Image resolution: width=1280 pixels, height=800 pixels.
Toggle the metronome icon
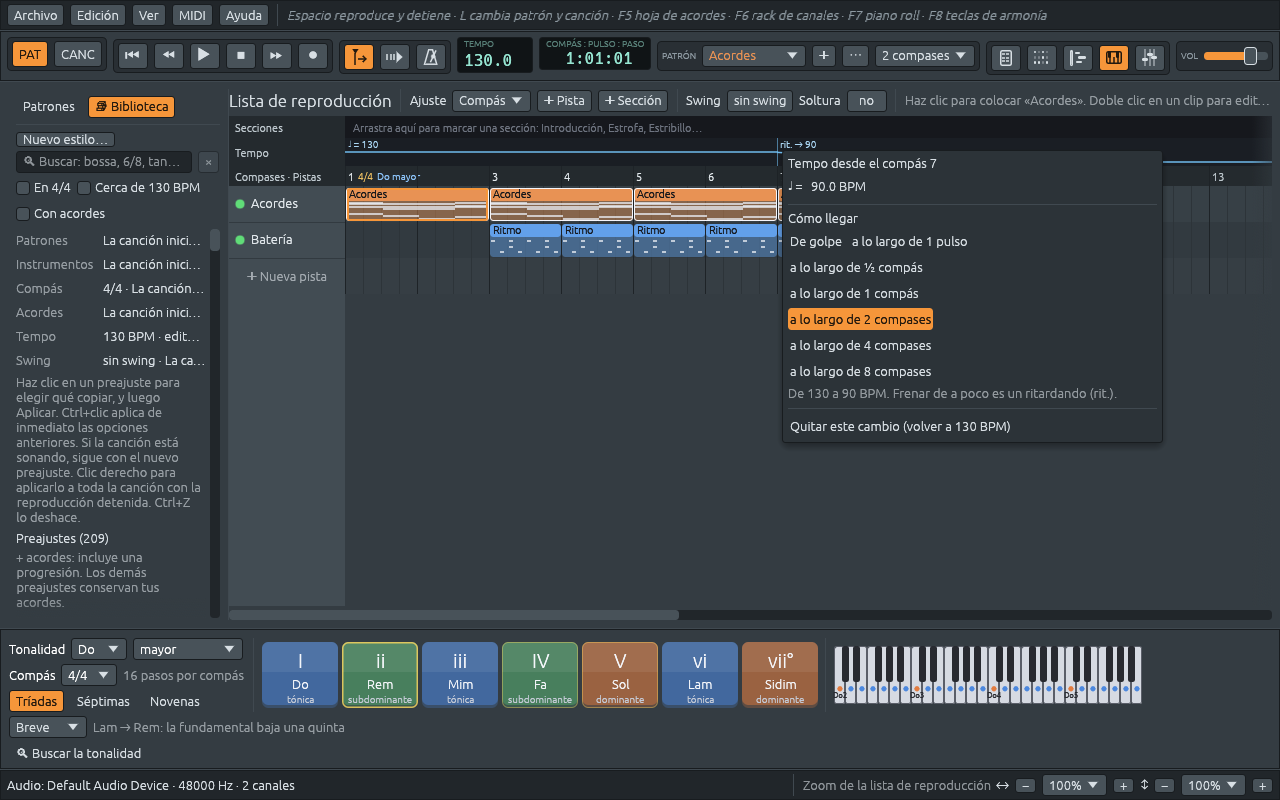tap(432, 57)
